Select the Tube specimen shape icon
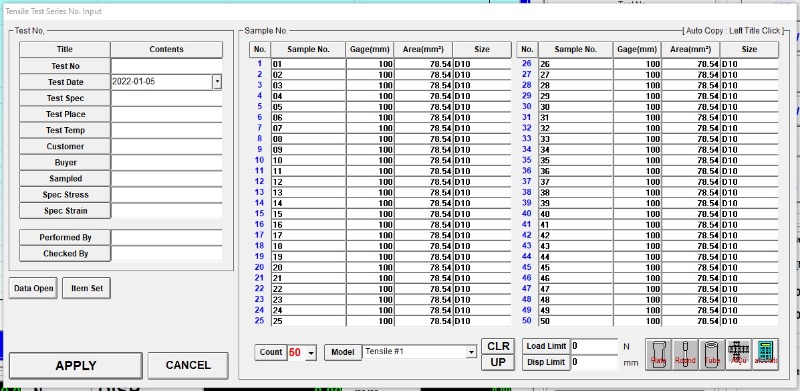 click(x=712, y=354)
